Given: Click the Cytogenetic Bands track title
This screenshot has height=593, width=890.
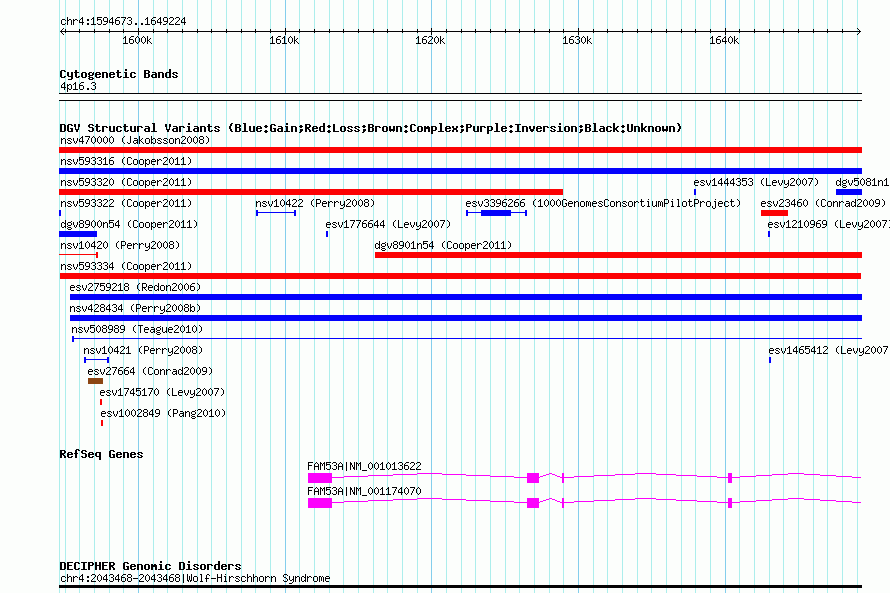Looking at the screenshot, I should [119, 74].
